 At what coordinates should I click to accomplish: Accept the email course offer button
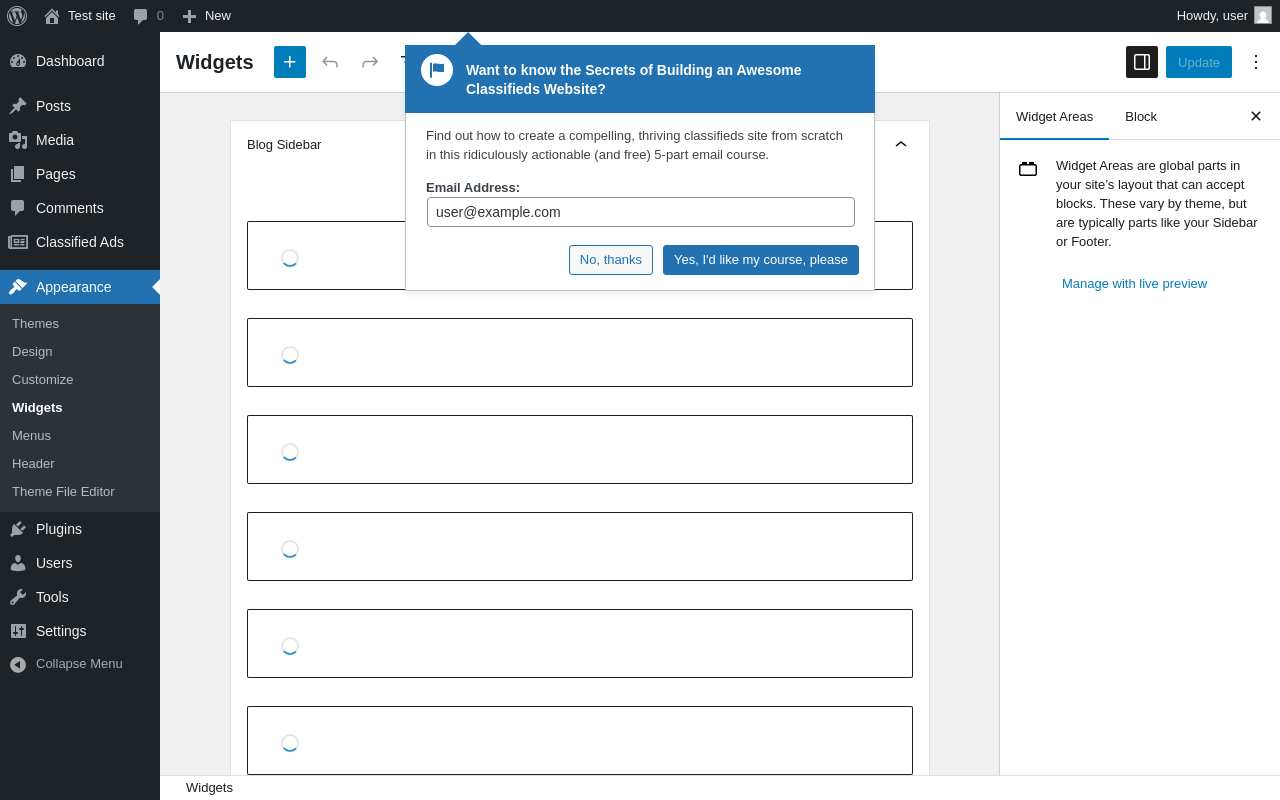pos(761,260)
